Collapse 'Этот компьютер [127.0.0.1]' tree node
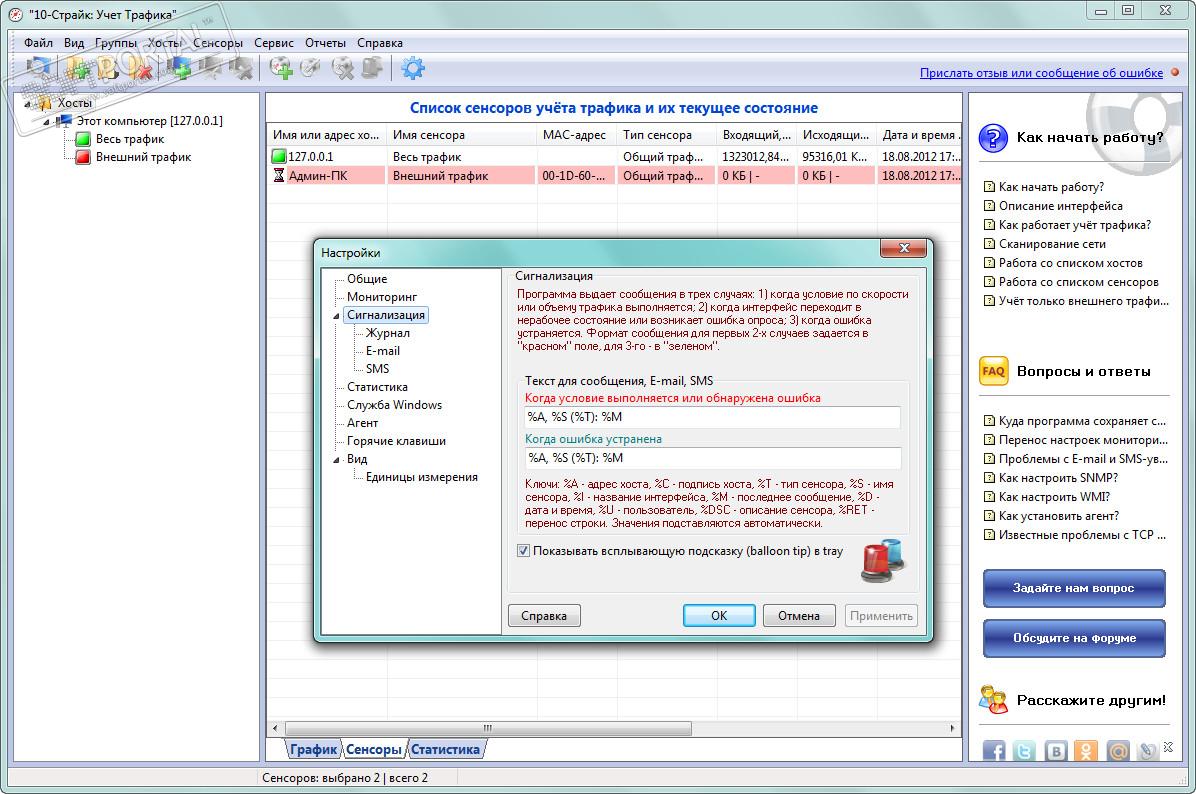Viewport: 1196px width, 794px height. click(46, 121)
